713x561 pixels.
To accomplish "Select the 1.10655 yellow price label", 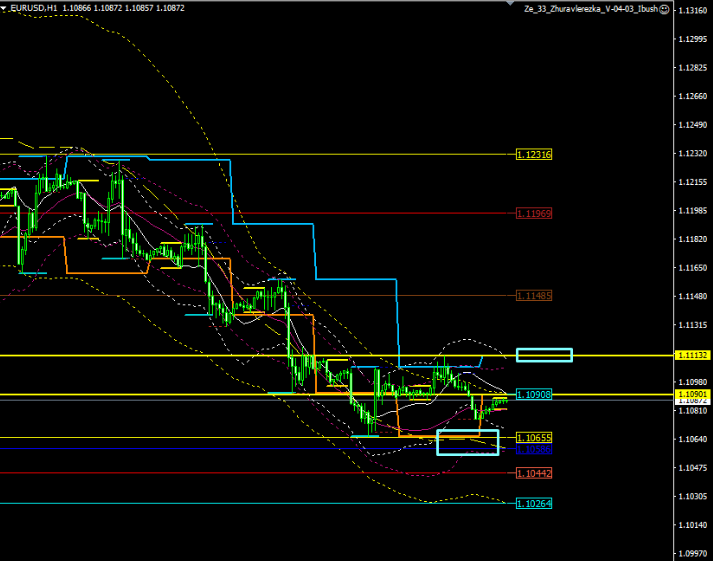I will tap(535, 438).
